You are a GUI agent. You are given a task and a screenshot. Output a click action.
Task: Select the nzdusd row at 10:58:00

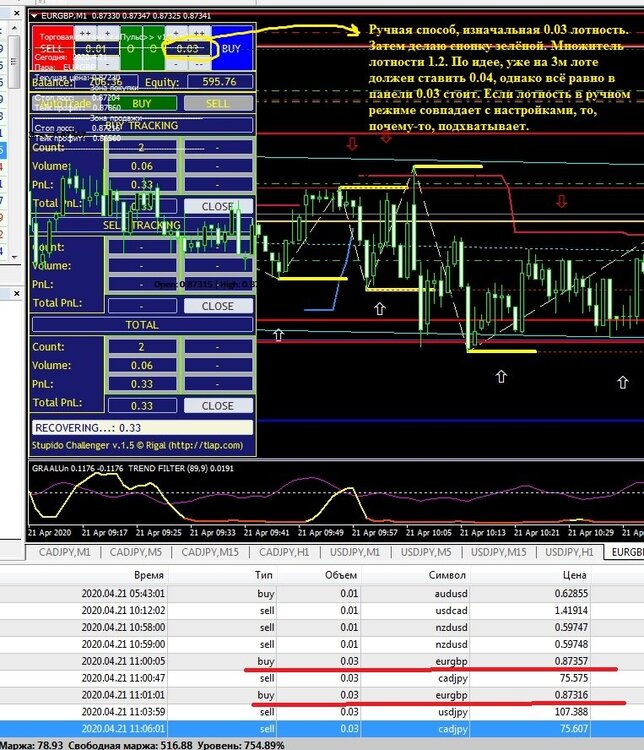pyautogui.click(x=322, y=627)
